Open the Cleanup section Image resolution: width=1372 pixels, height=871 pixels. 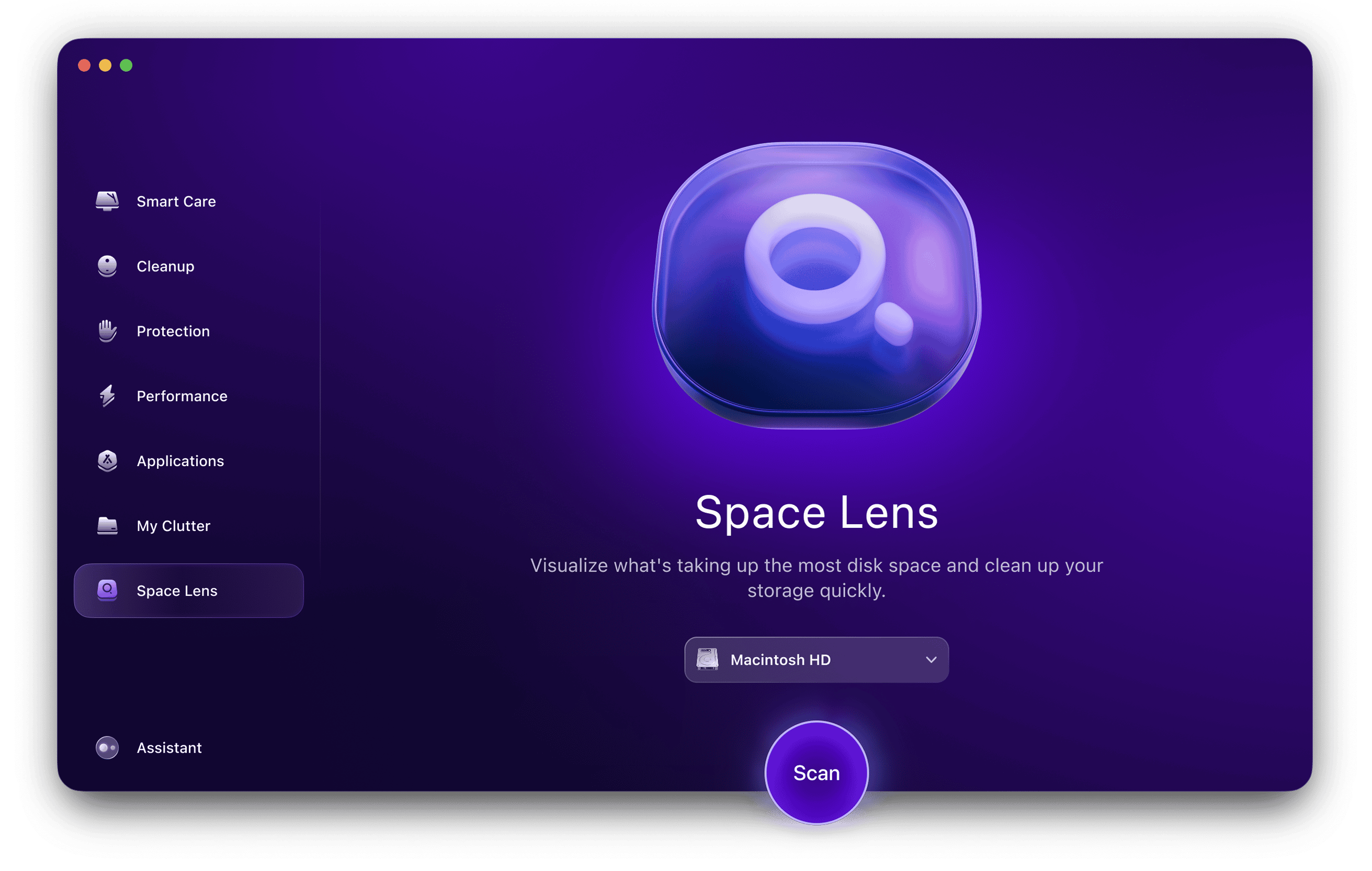coord(165,266)
